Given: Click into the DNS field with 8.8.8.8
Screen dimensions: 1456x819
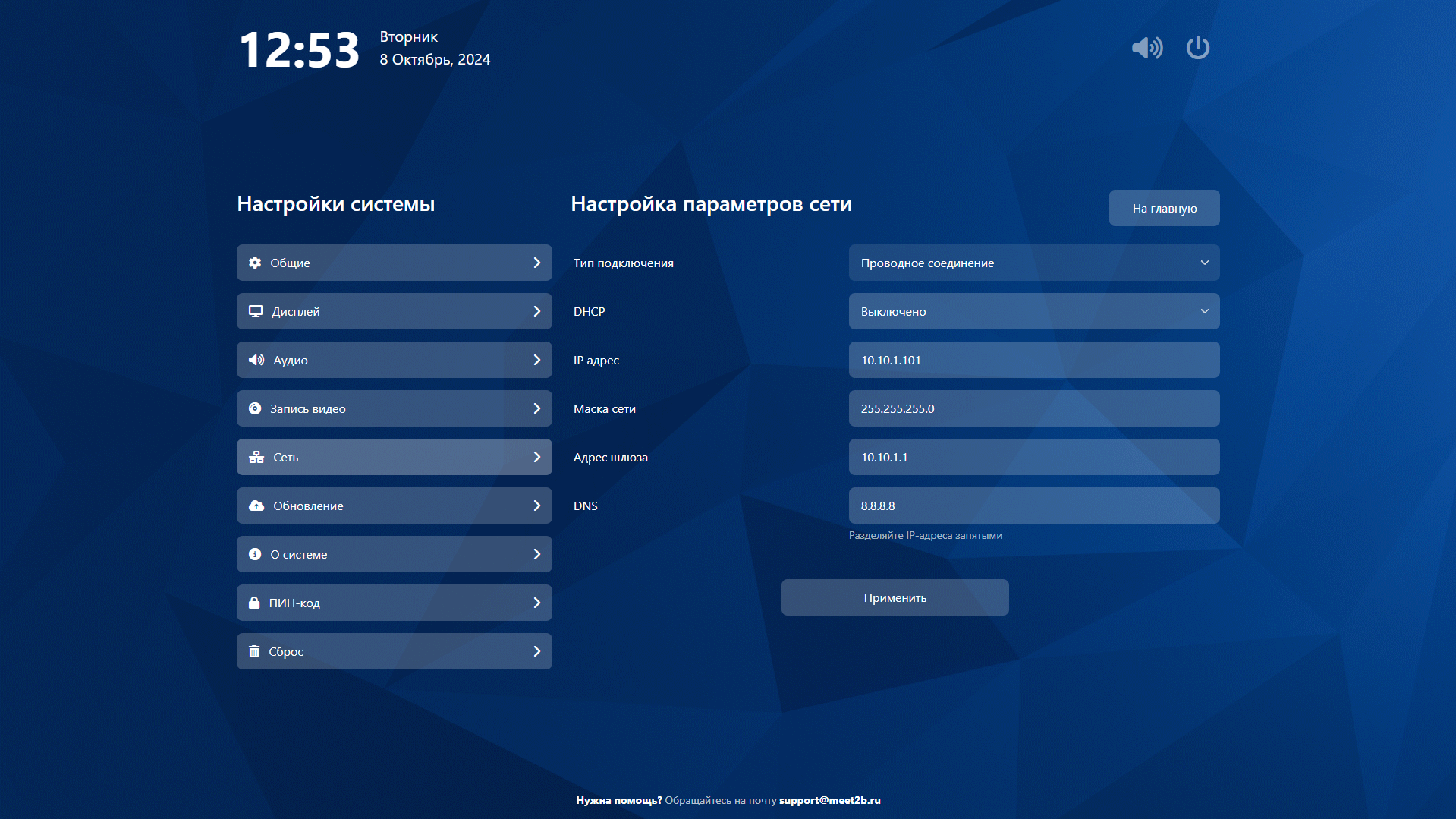Looking at the screenshot, I should [x=1033, y=506].
